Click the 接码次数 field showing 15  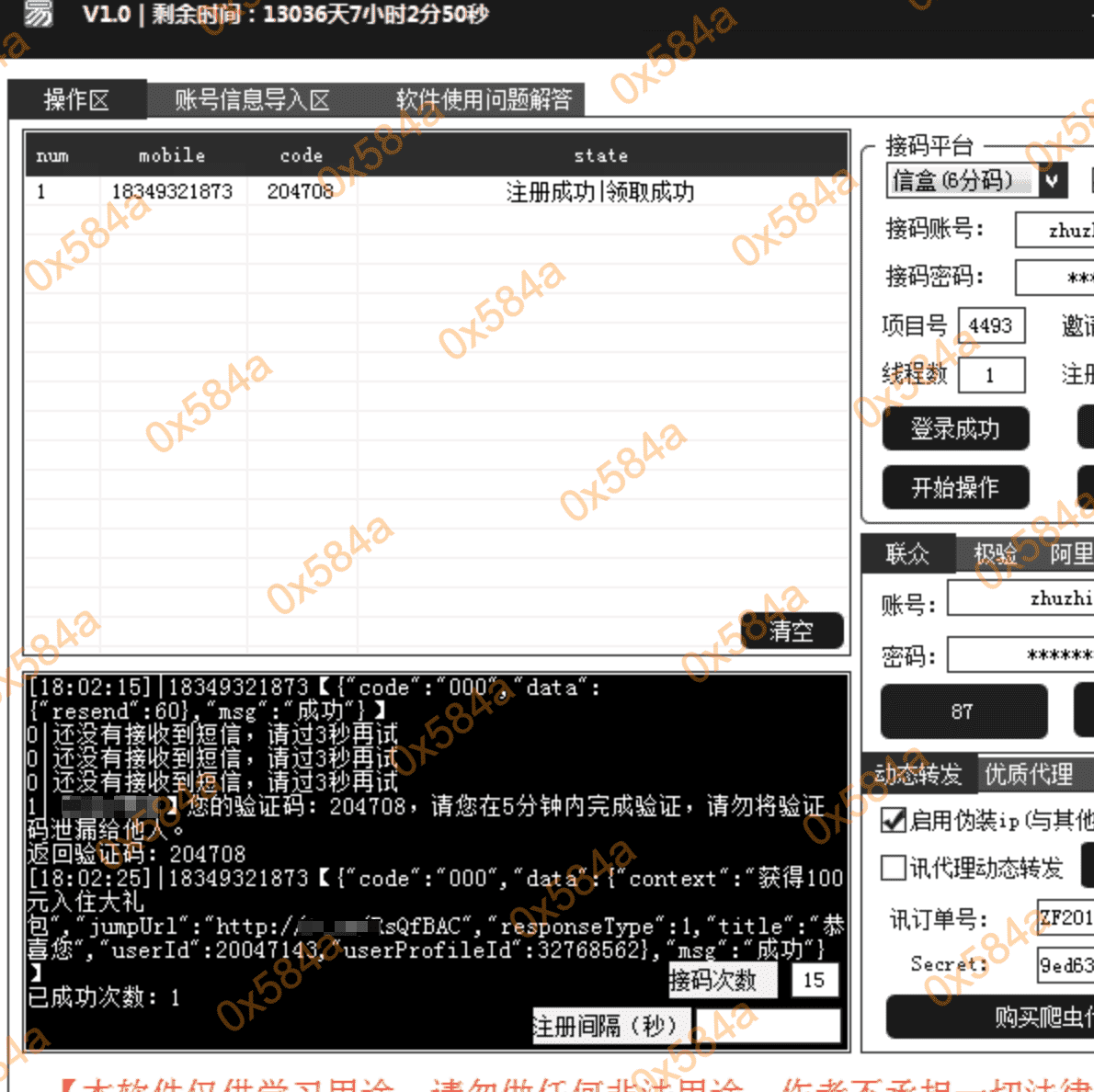[815, 981]
